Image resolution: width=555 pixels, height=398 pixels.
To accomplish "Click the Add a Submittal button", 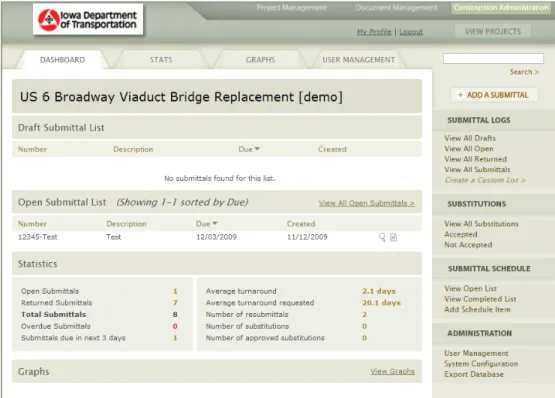I will pos(494,95).
